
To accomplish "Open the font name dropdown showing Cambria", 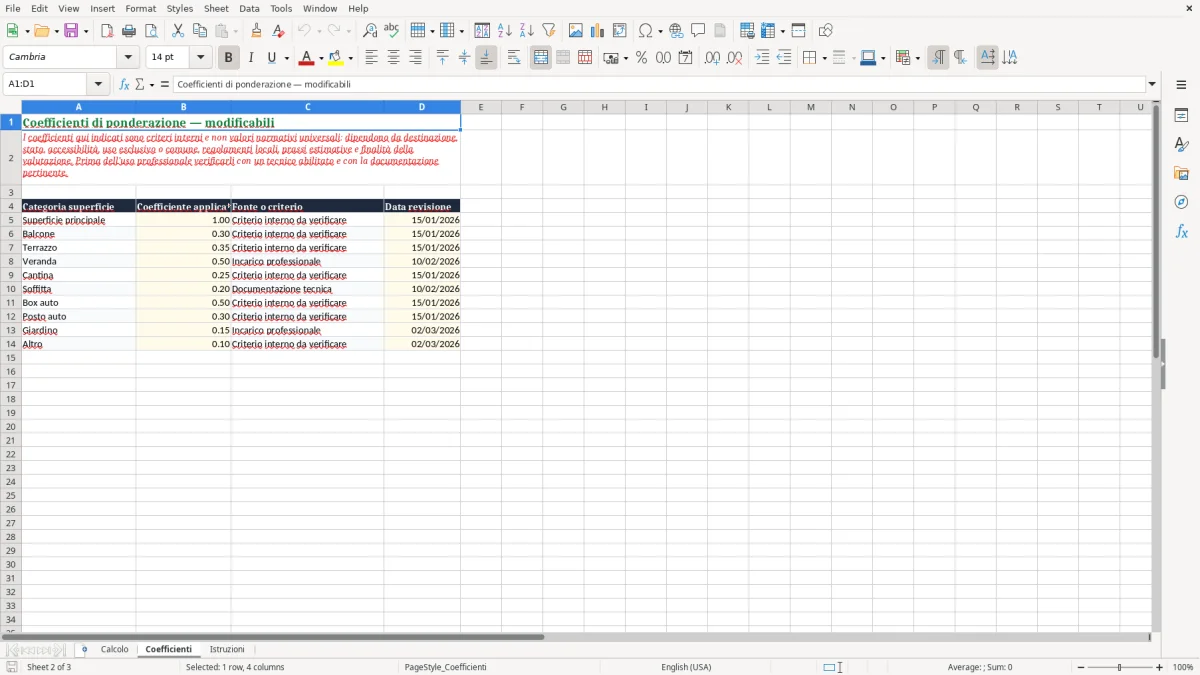I will coord(128,58).
